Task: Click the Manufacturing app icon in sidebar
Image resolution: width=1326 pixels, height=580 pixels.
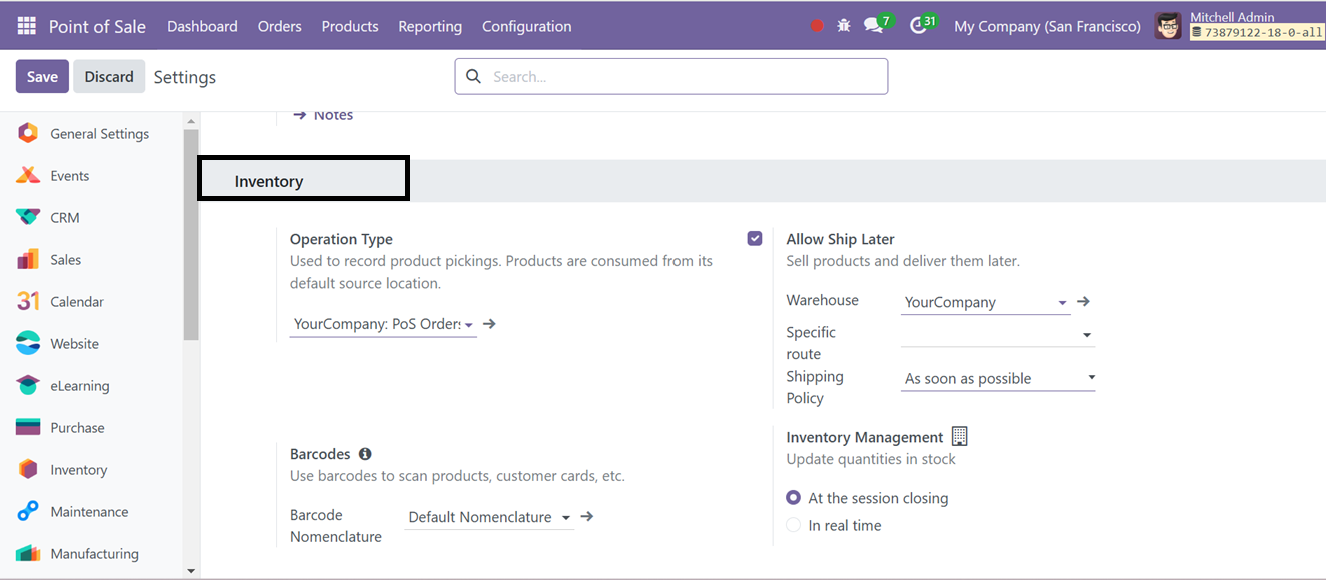Action: tap(28, 553)
